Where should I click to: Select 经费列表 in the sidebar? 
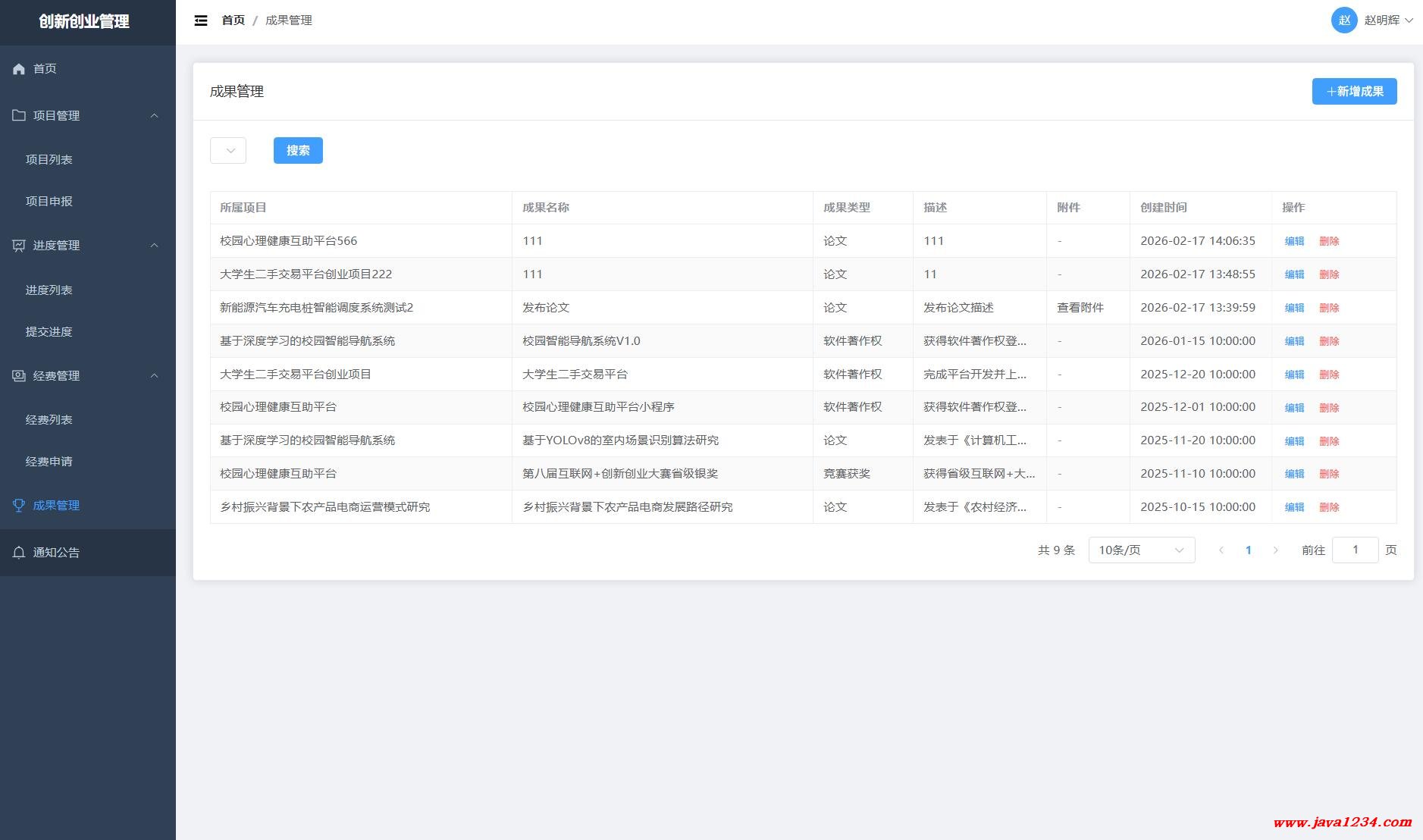click(49, 420)
